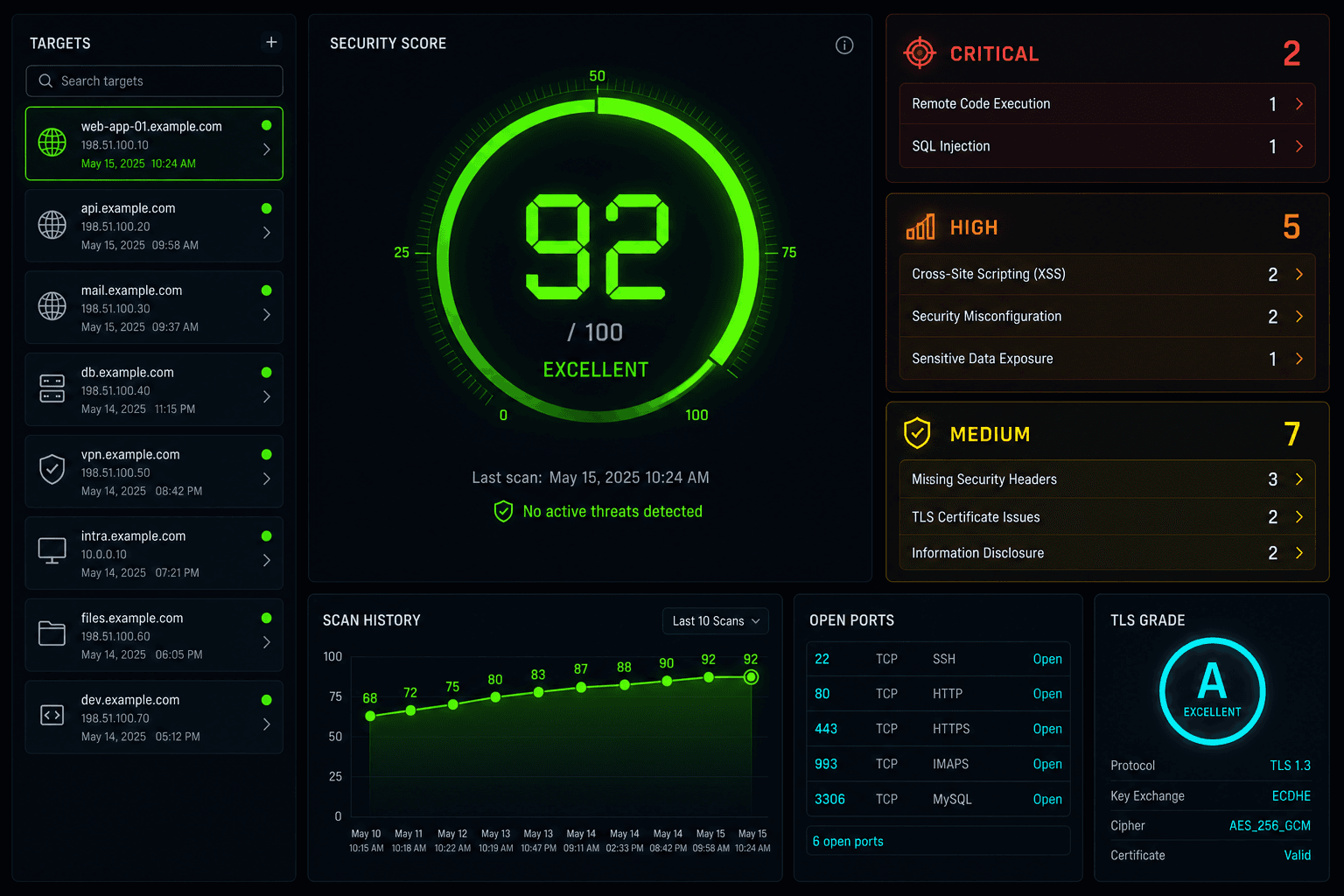Click the shield icon for vpn.example.com
The height and width of the screenshot is (896, 1344).
coord(52,470)
